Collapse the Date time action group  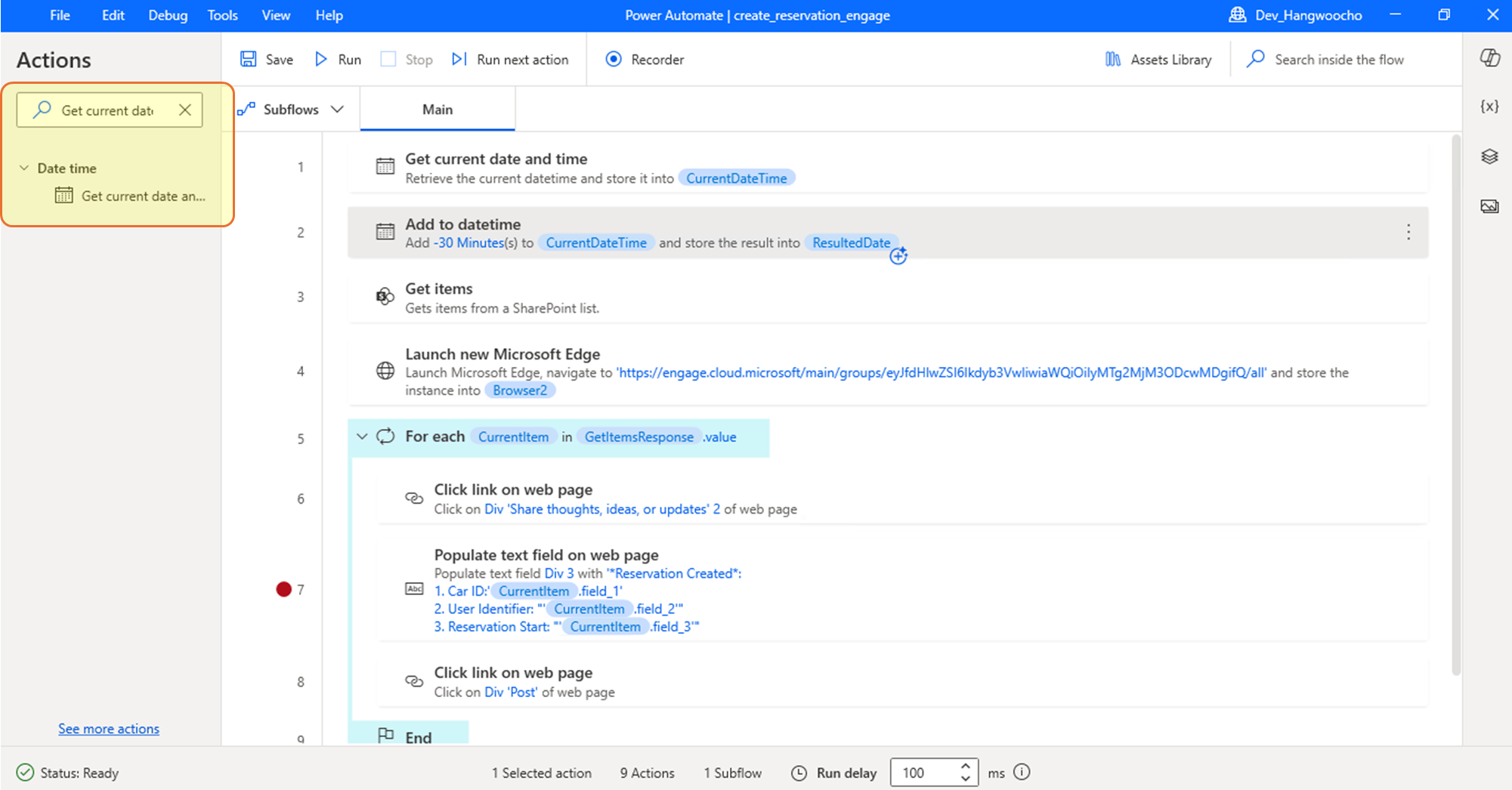point(24,168)
